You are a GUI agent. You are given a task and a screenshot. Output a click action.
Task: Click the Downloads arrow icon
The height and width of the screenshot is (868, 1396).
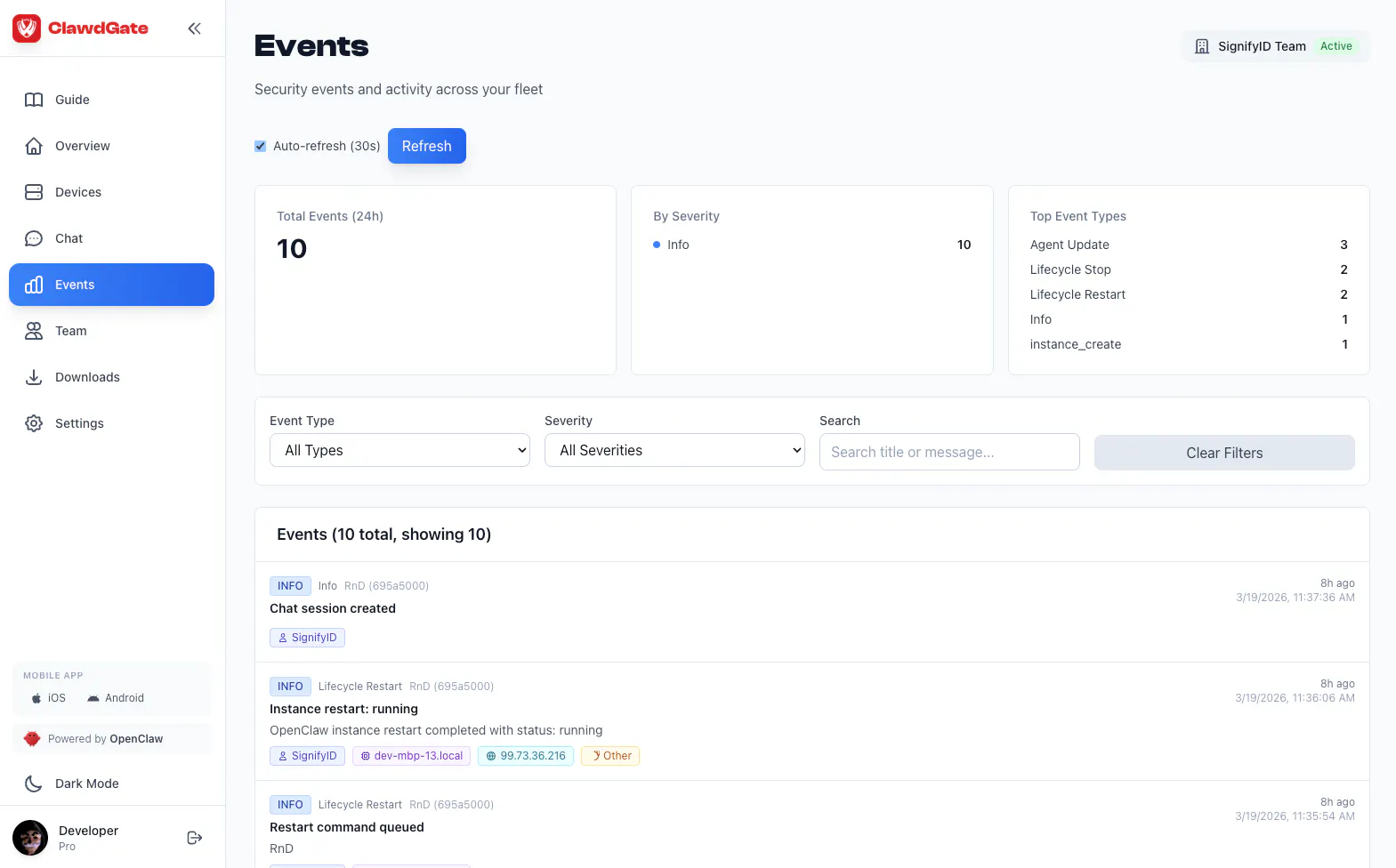point(34,377)
